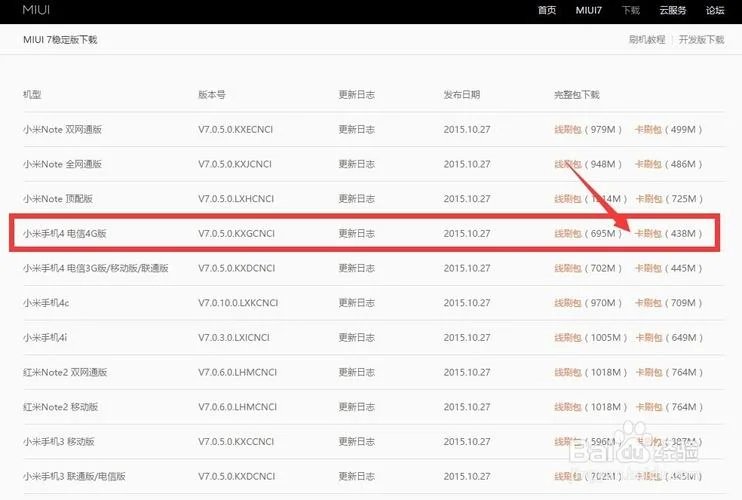742x500 pixels.
Task: Select model name 小米Note 全网通版
Action: [62, 164]
